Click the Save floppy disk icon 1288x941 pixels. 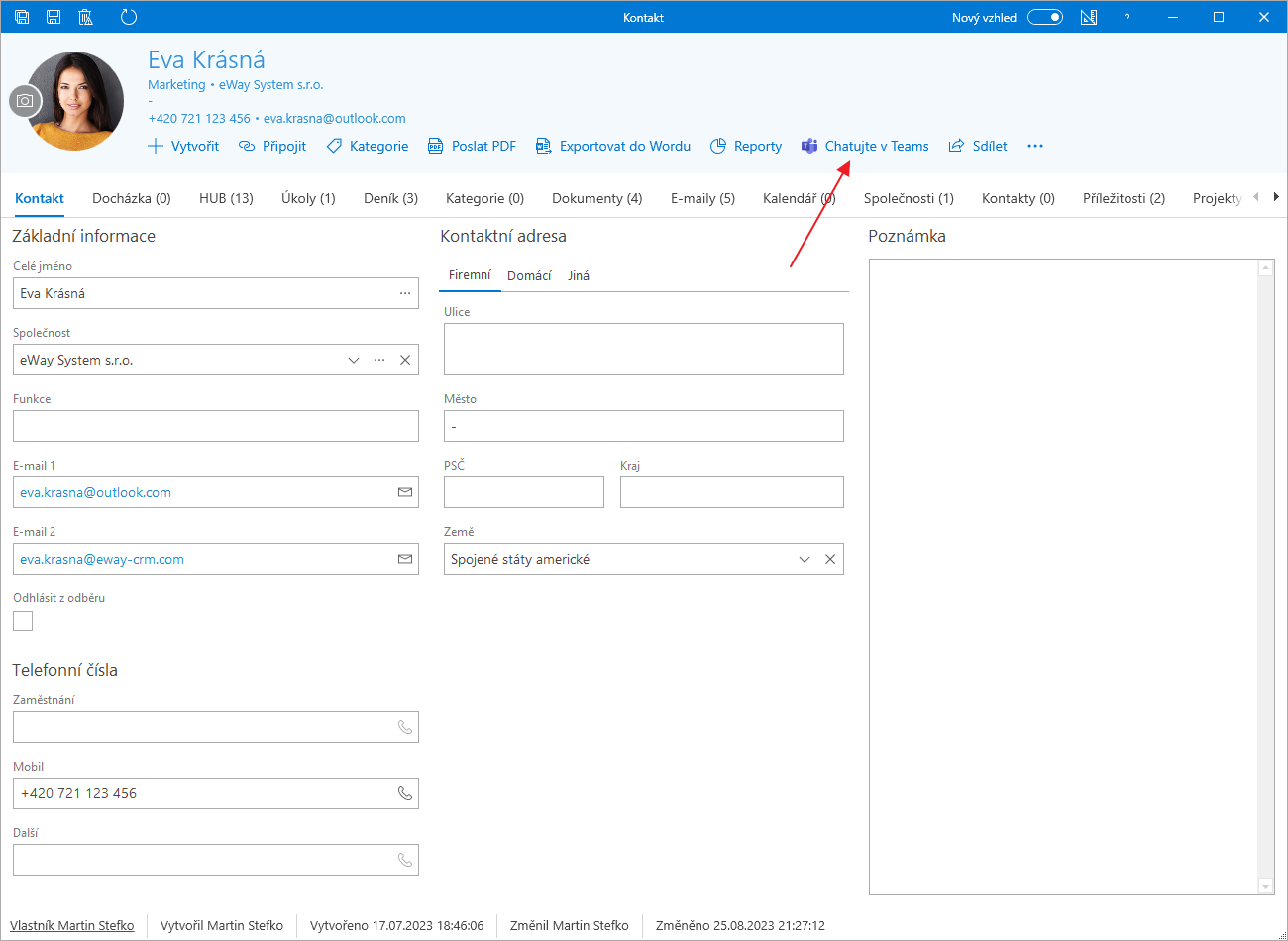(x=54, y=17)
